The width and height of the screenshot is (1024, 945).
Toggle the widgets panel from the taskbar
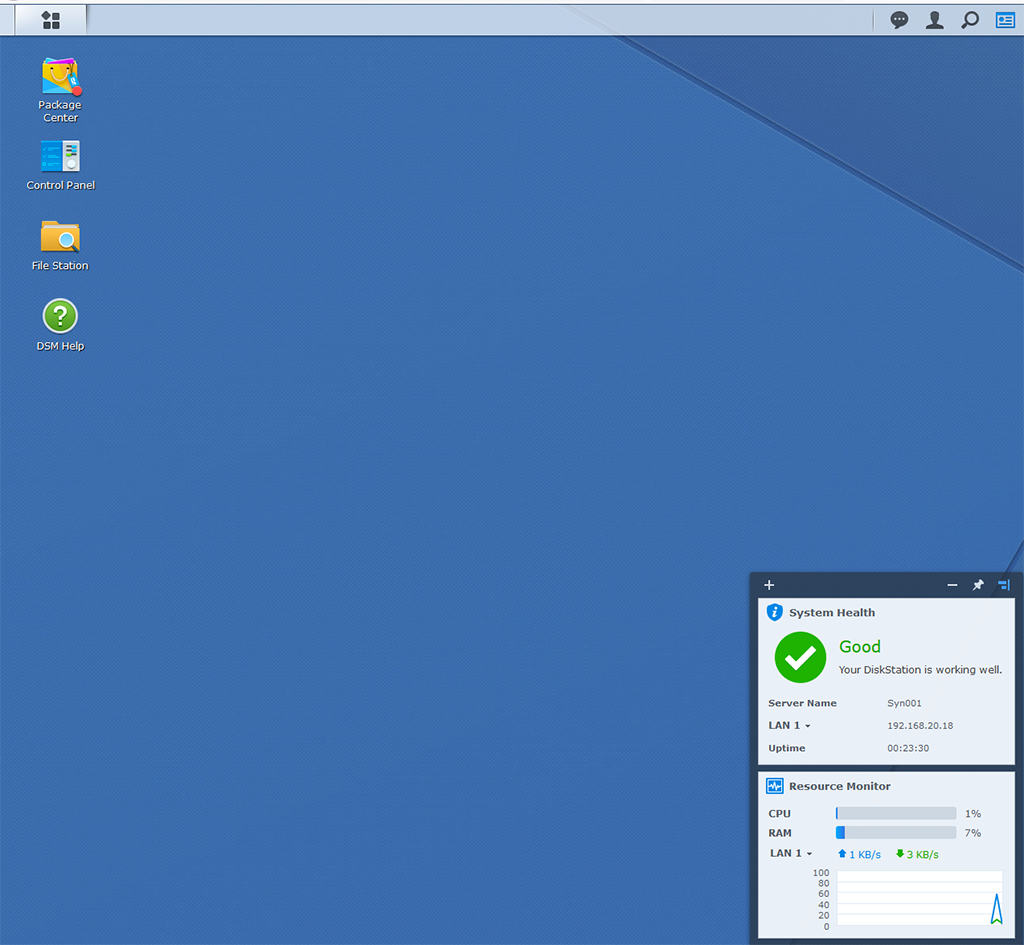click(x=1005, y=20)
